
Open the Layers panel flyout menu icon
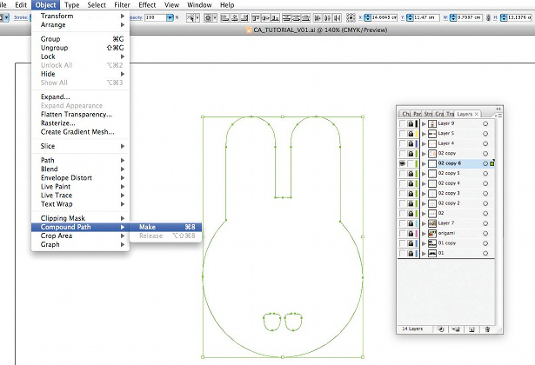498,115
